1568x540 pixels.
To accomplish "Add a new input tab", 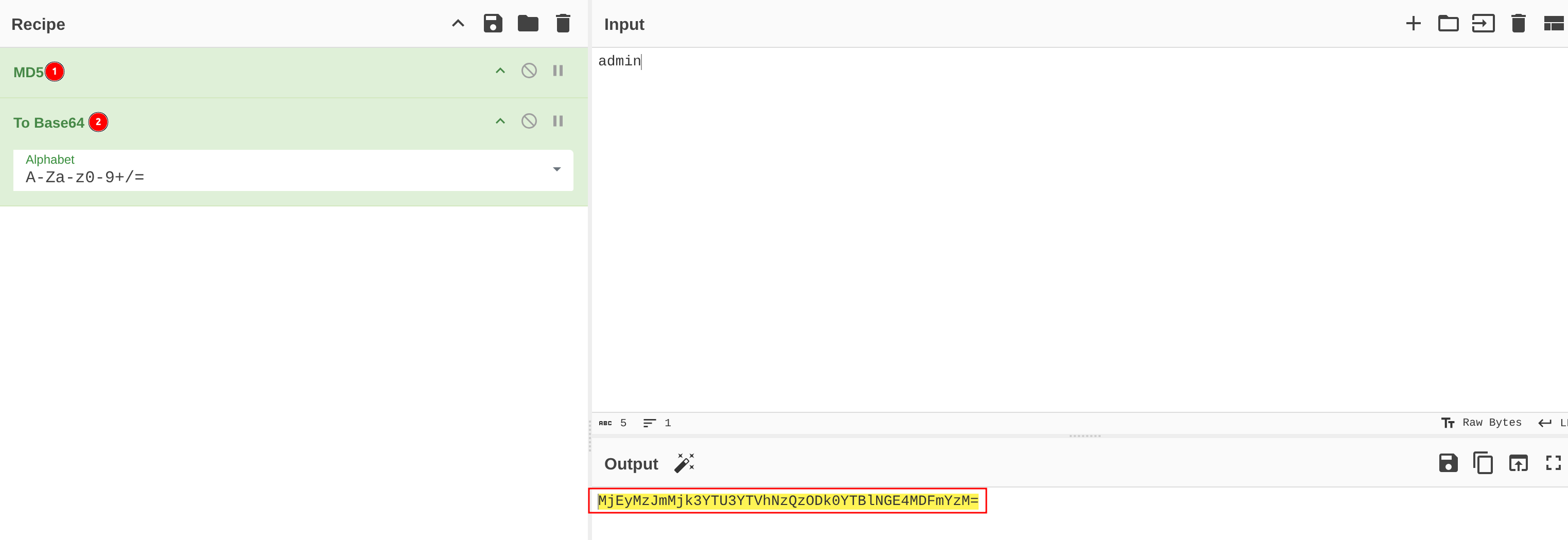I will point(1413,24).
